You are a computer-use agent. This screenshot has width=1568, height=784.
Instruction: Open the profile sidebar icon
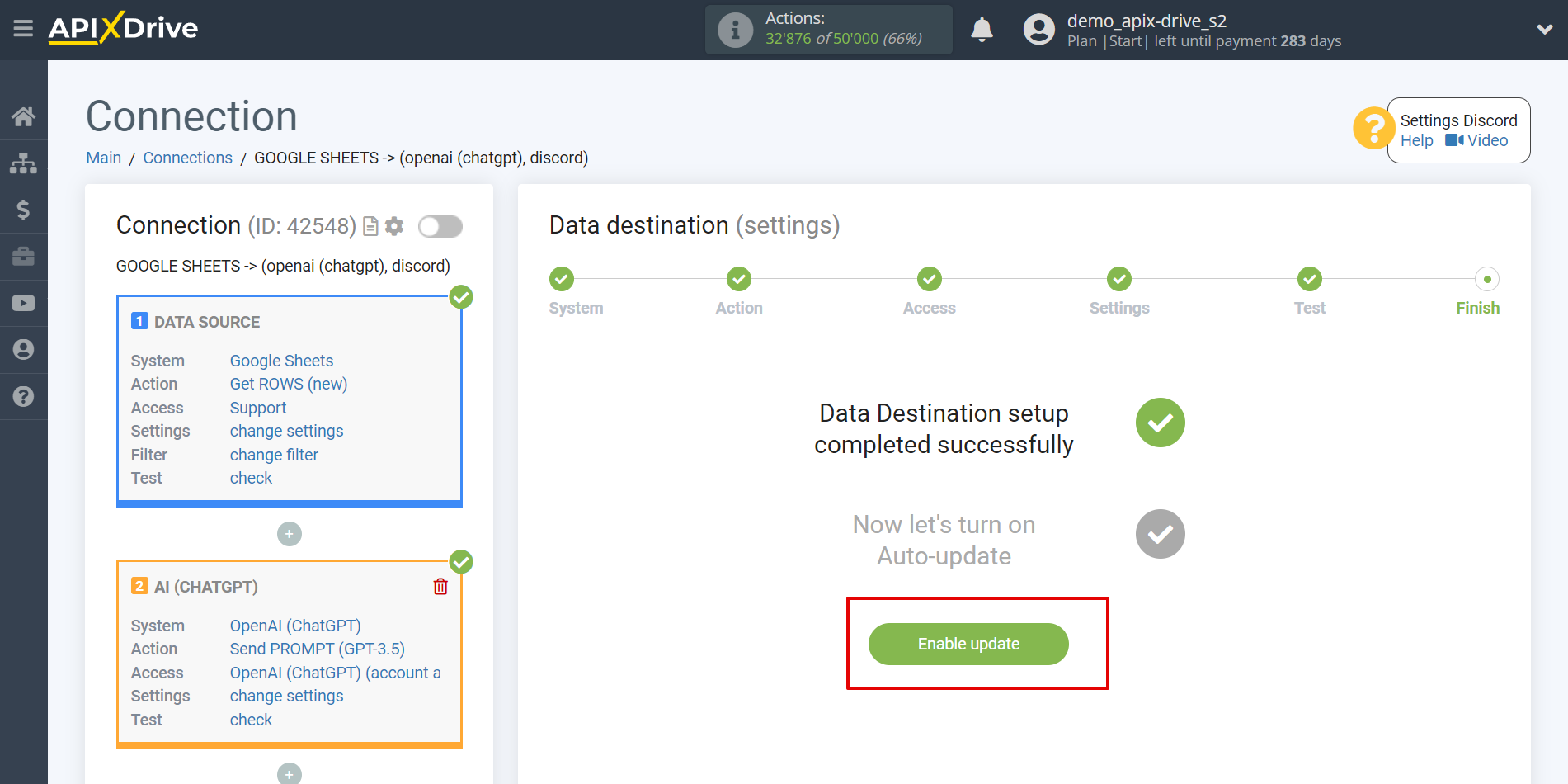coord(23,350)
